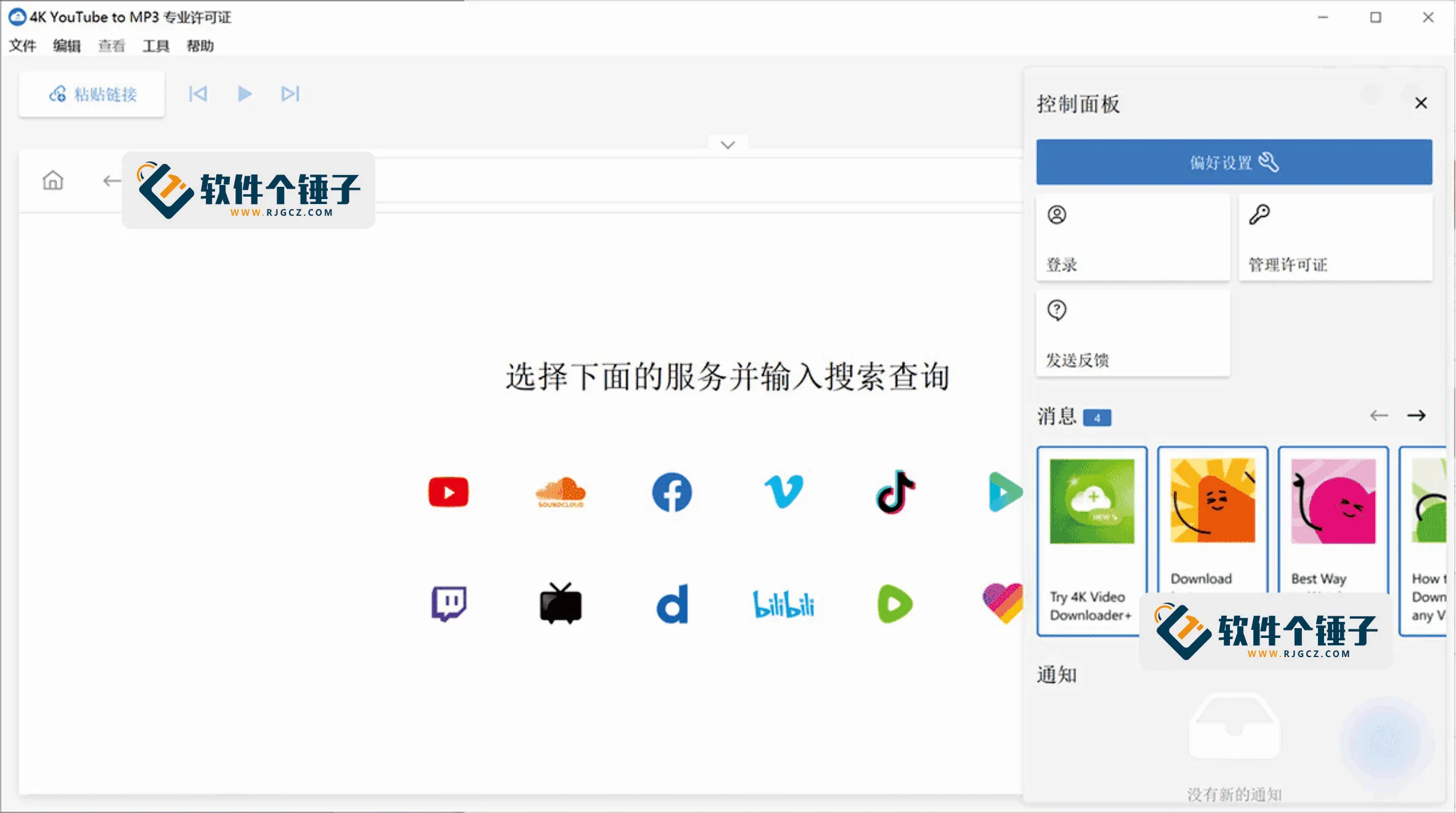The image size is (1456, 813).
Task: Open the Dailymotion service
Action: point(671,604)
